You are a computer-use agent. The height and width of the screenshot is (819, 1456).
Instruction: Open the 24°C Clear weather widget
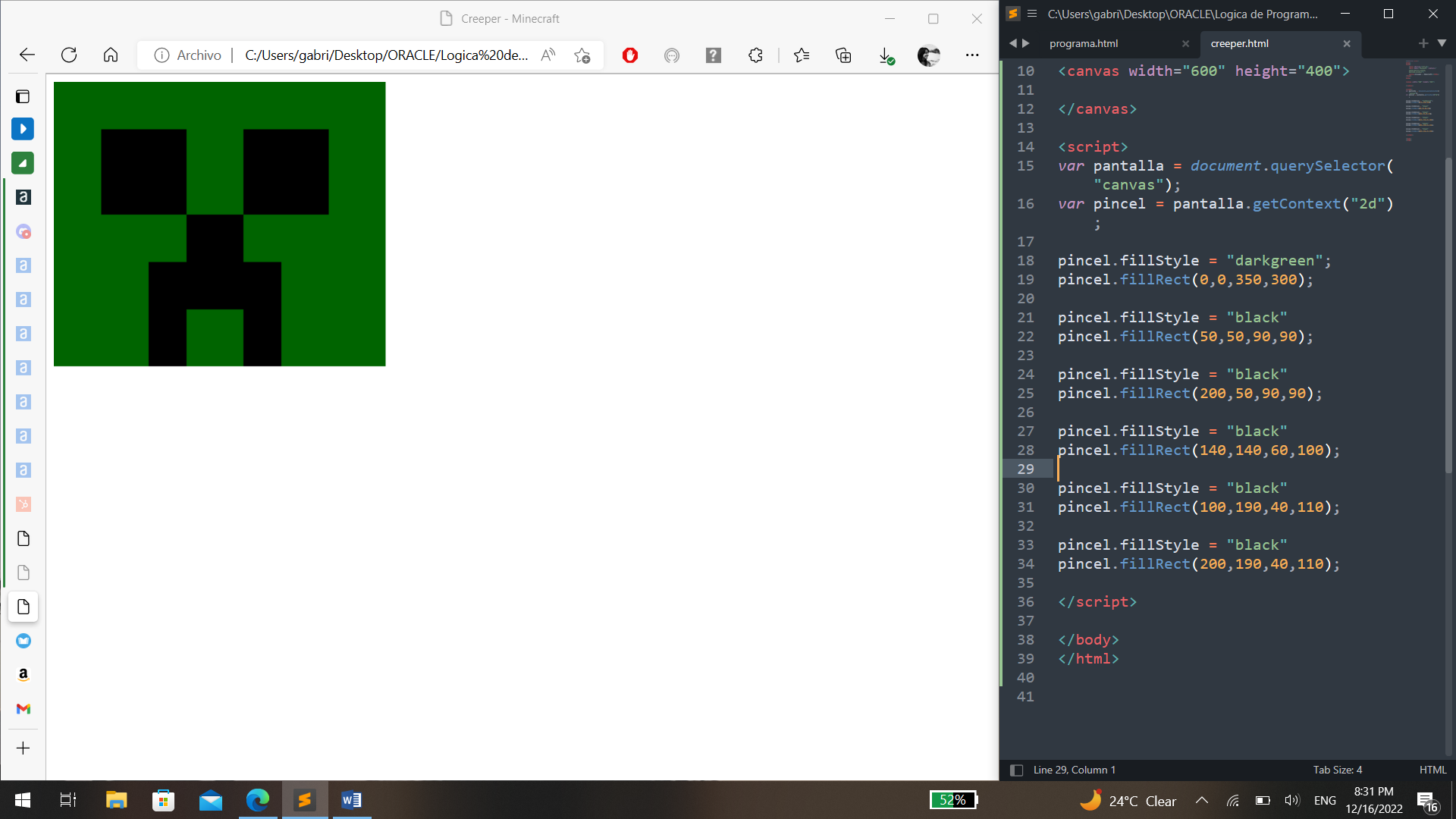1128,801
